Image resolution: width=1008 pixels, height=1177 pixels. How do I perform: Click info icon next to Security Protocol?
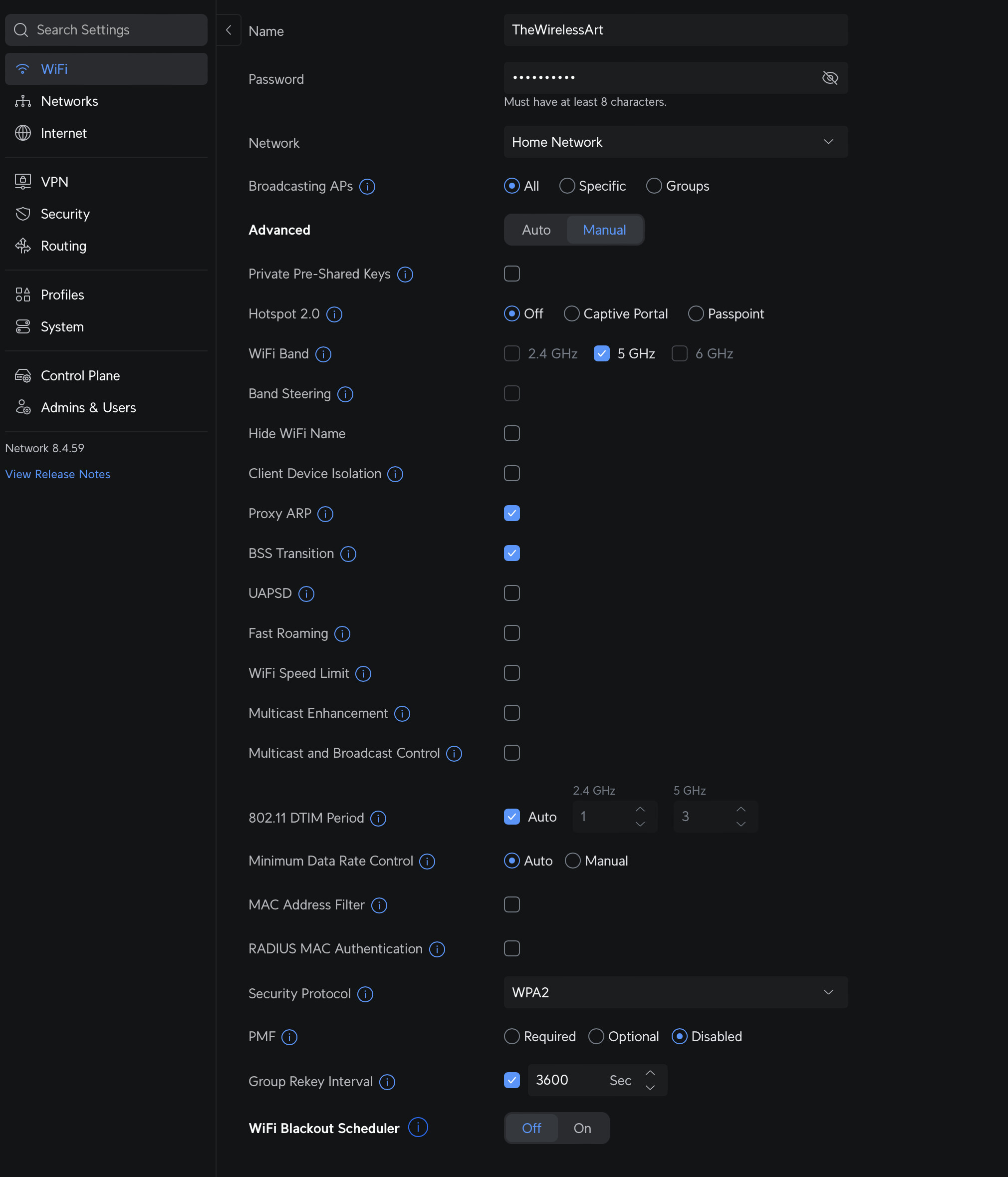tap(365, 994)
